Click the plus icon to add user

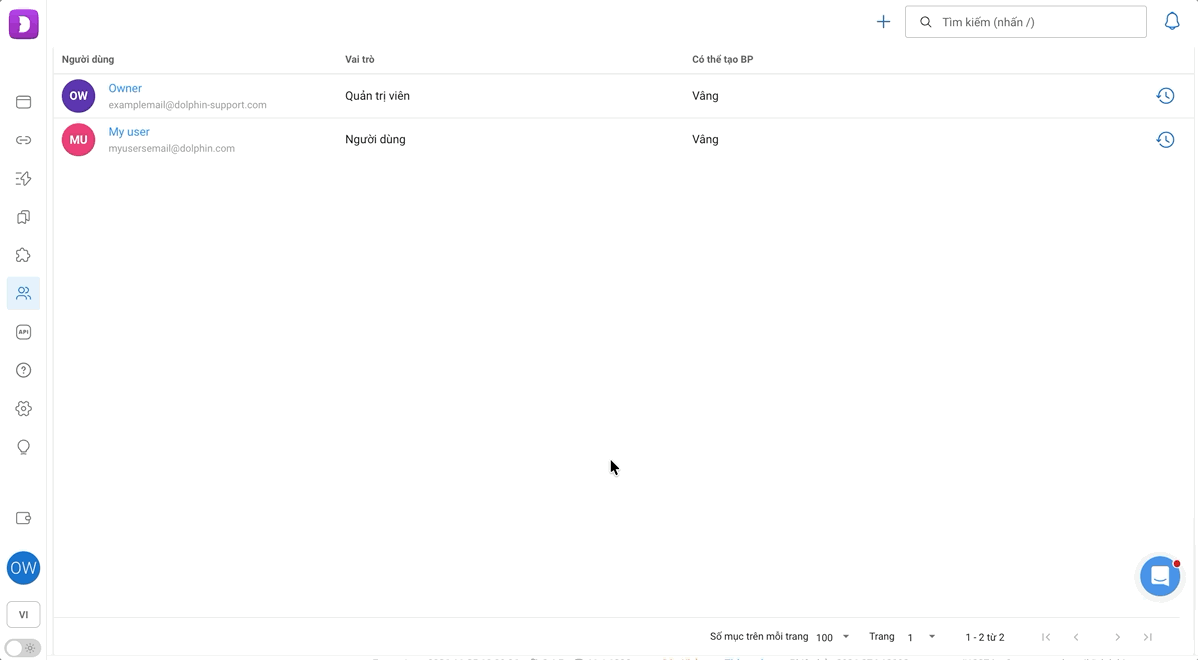pos(883,21)
